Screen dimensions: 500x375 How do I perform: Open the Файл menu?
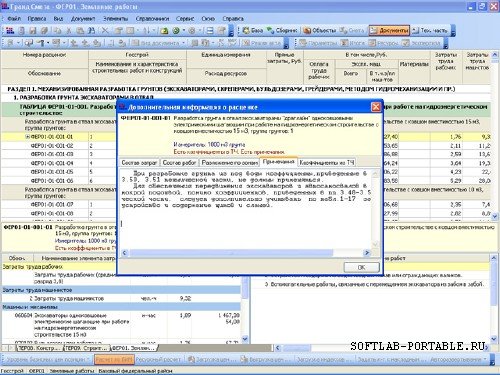[14, 19]
